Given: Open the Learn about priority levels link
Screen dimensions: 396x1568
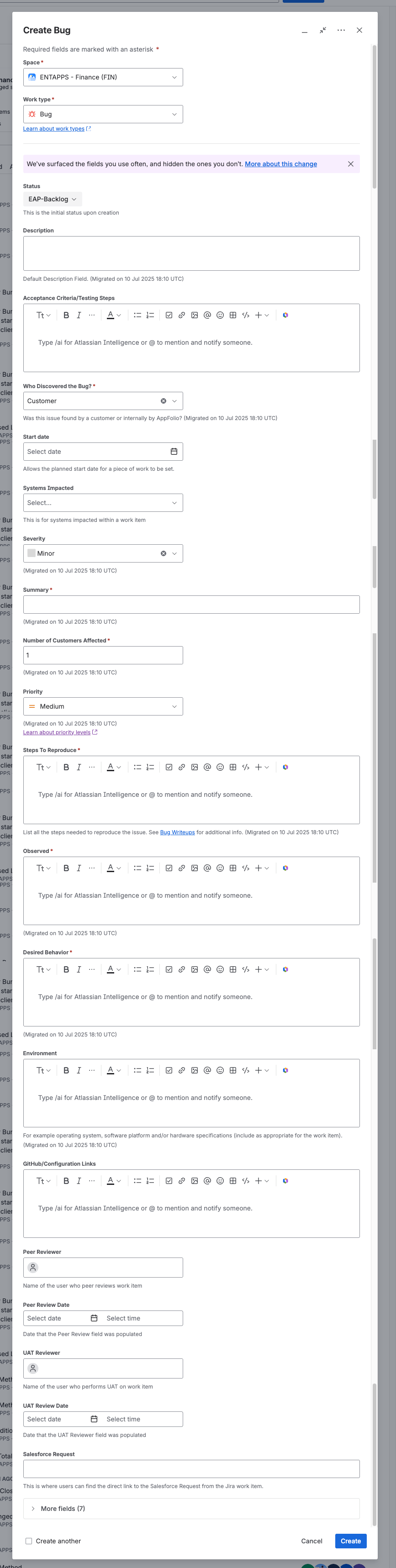Looking at the screenshot, I should click(x=60, y=732).
